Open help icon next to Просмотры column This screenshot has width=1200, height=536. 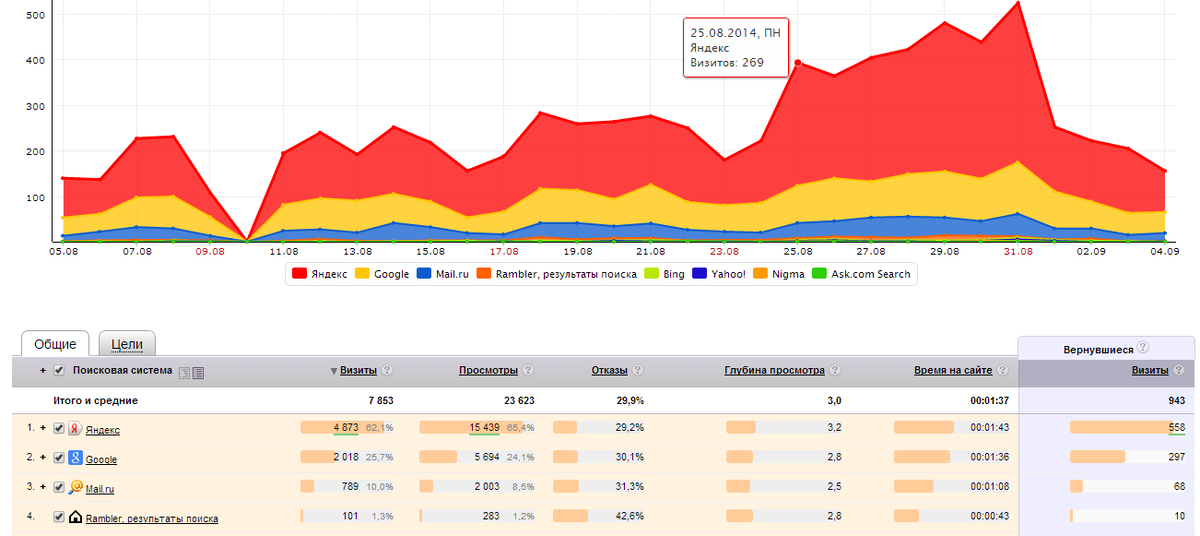(x=528, y=370)
